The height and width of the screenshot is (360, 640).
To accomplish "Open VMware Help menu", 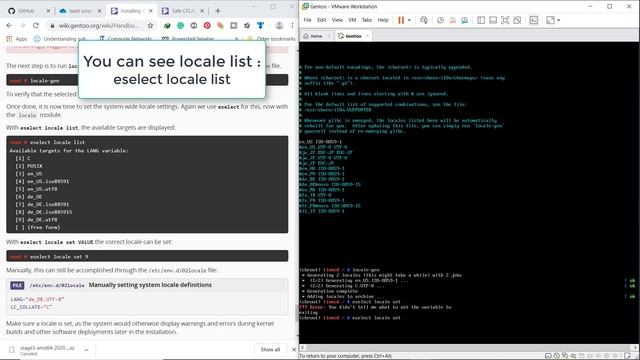I will coord(383,20).
